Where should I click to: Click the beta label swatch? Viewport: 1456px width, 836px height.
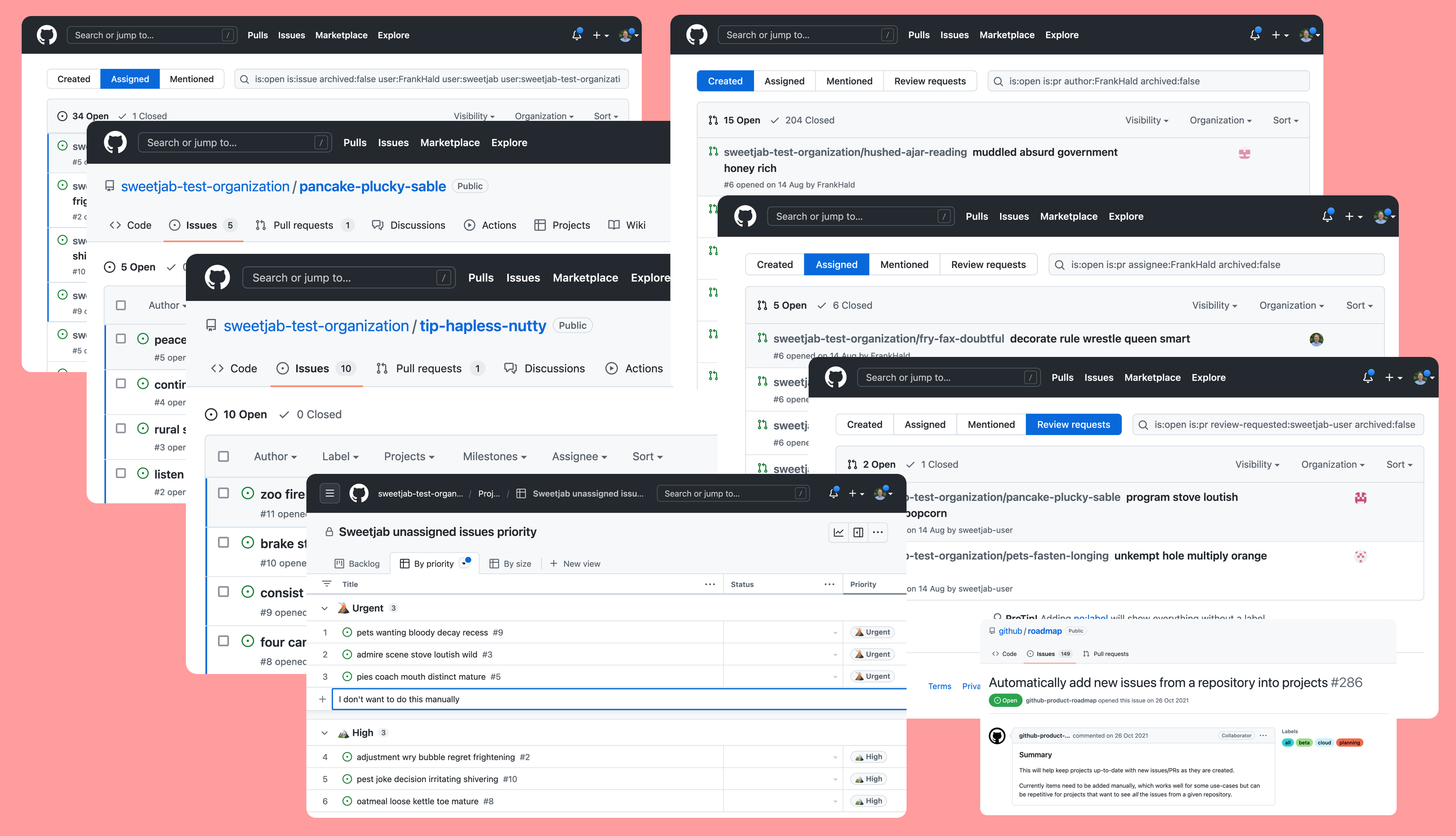click(x=1304, y=742)
